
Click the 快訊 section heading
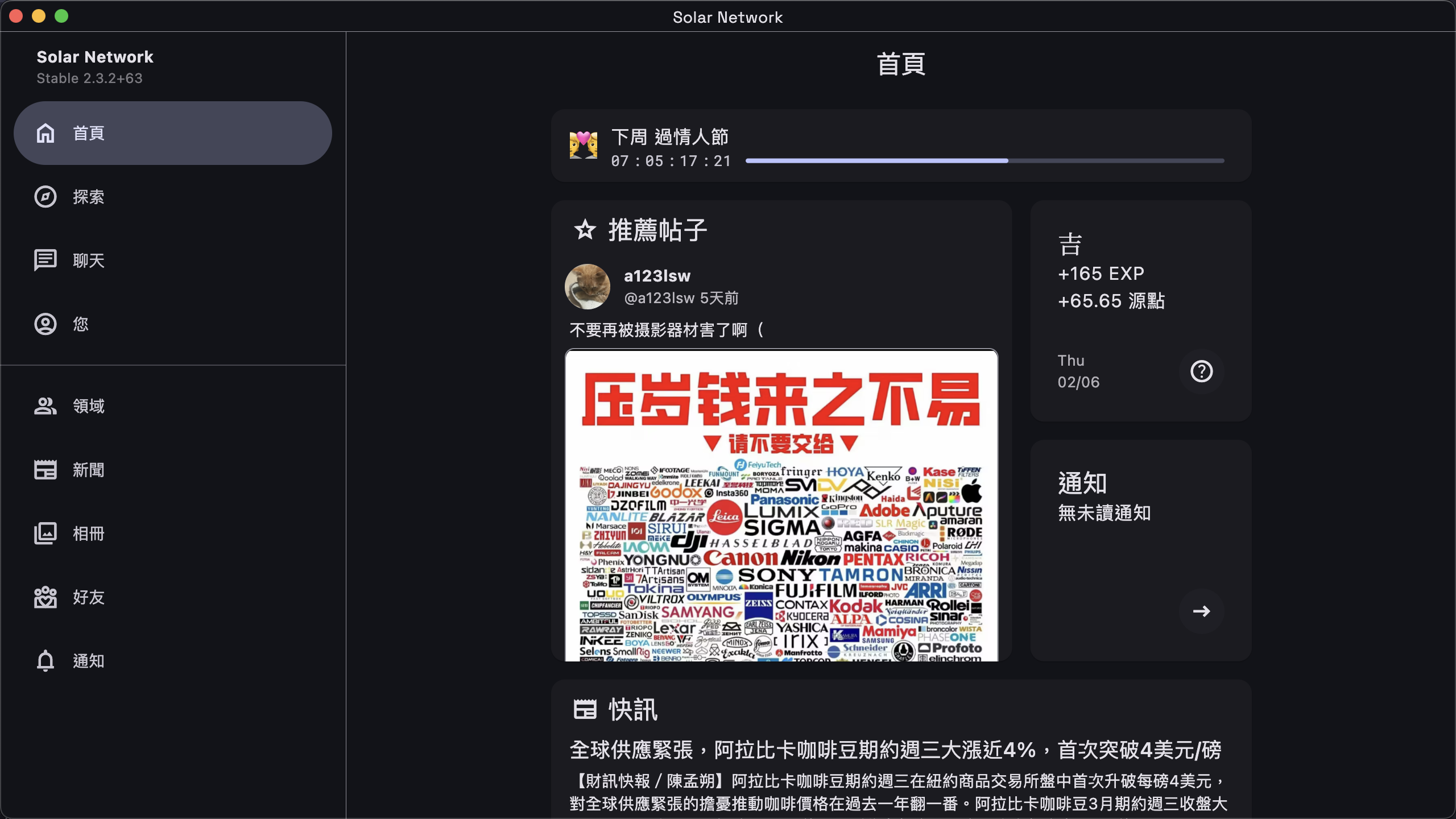[x=633, y=709]
